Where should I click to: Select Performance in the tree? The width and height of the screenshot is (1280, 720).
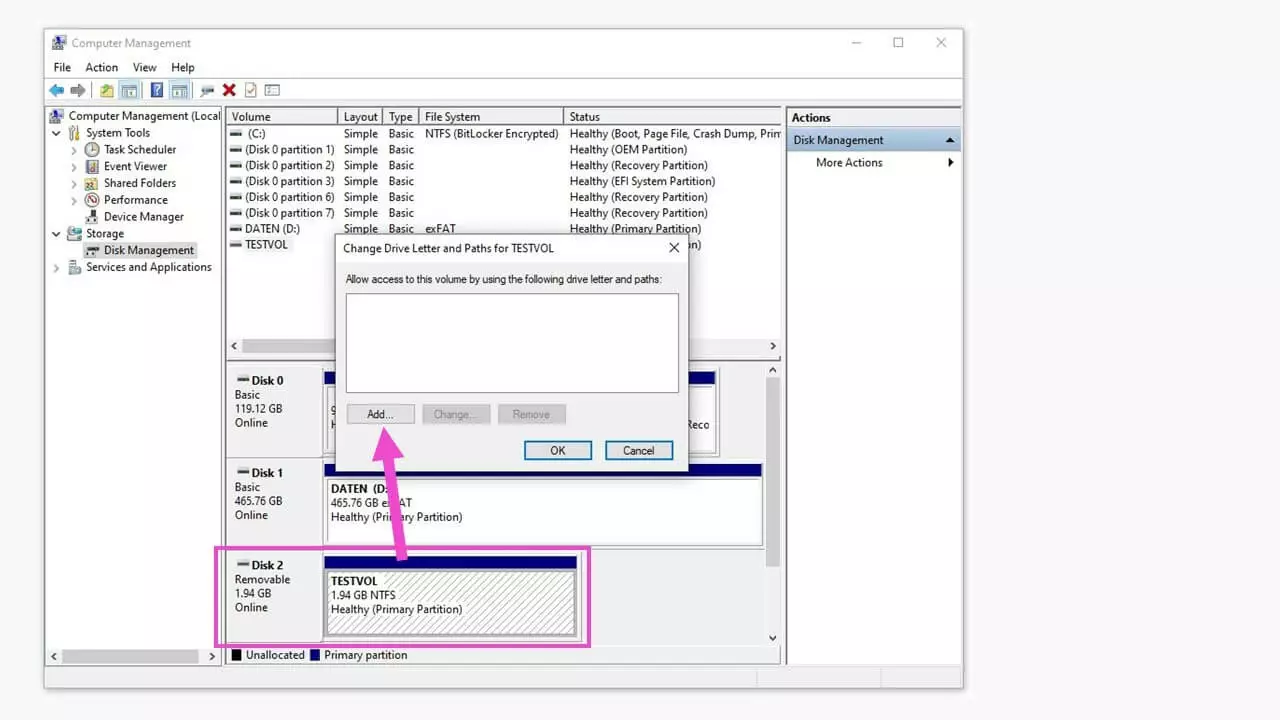pyautogui.click(x=135, y=200)
